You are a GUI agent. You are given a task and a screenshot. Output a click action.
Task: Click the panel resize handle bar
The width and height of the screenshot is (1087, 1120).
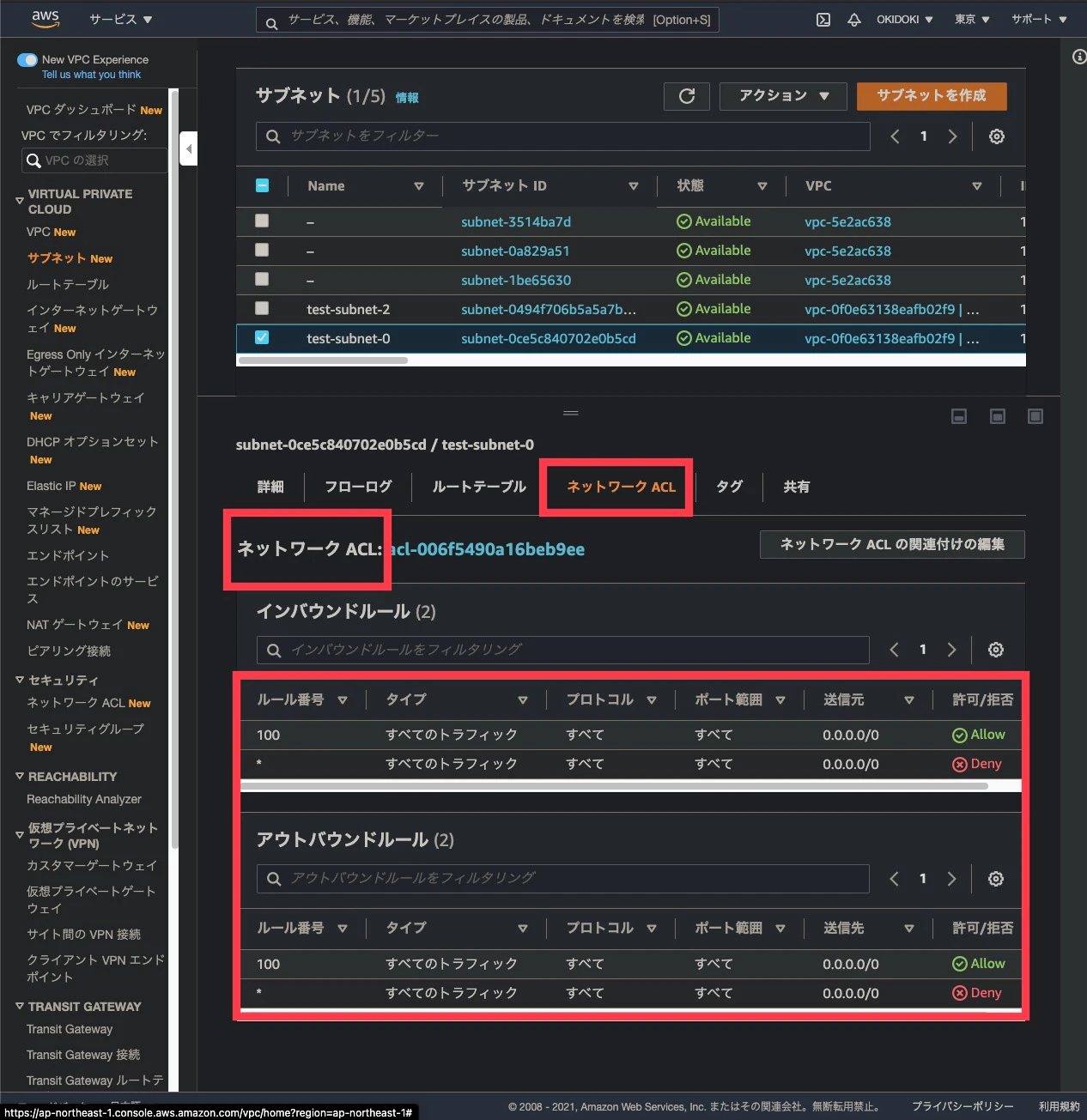[571, 413]
